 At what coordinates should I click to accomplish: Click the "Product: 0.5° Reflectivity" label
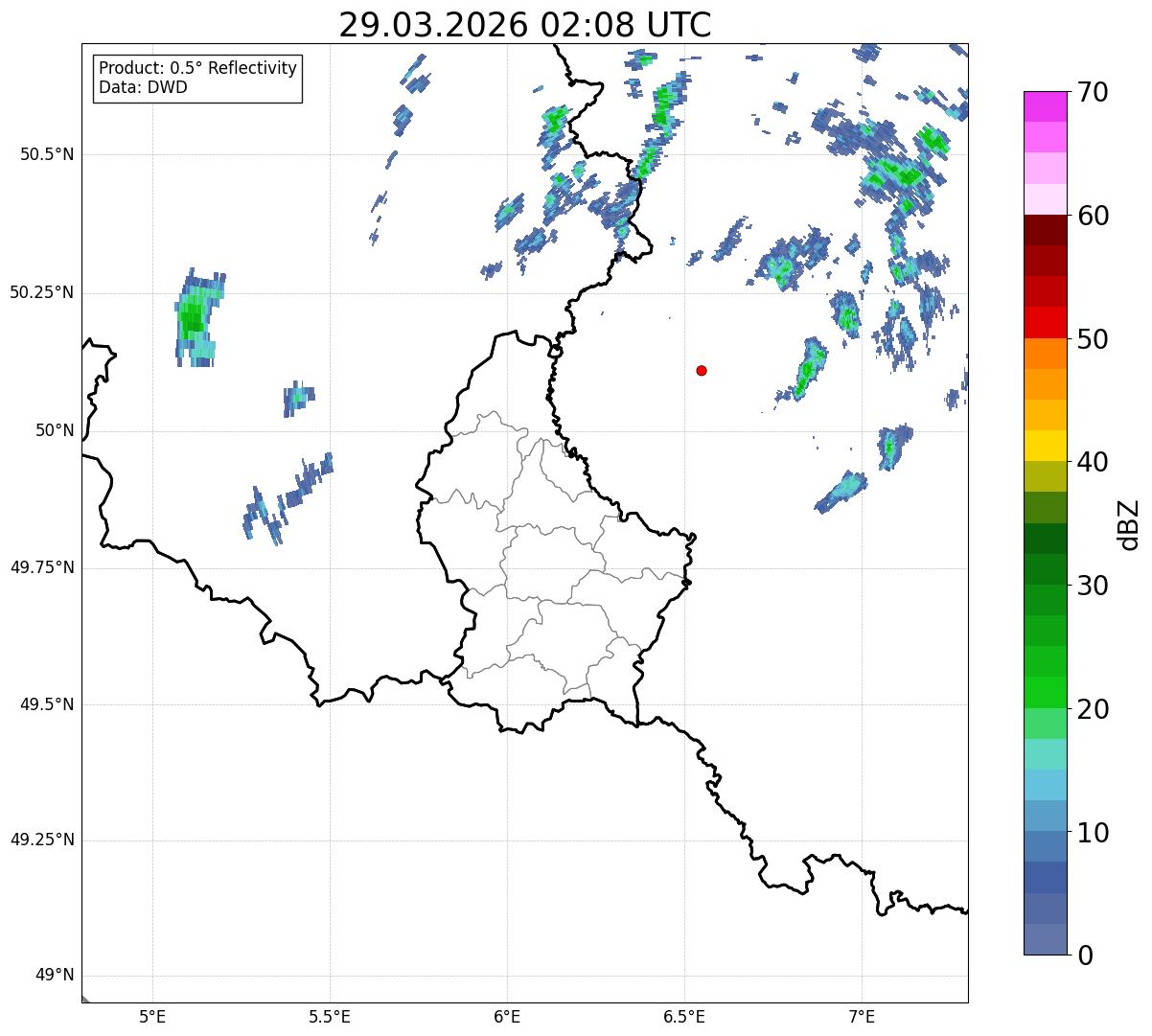pos(198,69)
